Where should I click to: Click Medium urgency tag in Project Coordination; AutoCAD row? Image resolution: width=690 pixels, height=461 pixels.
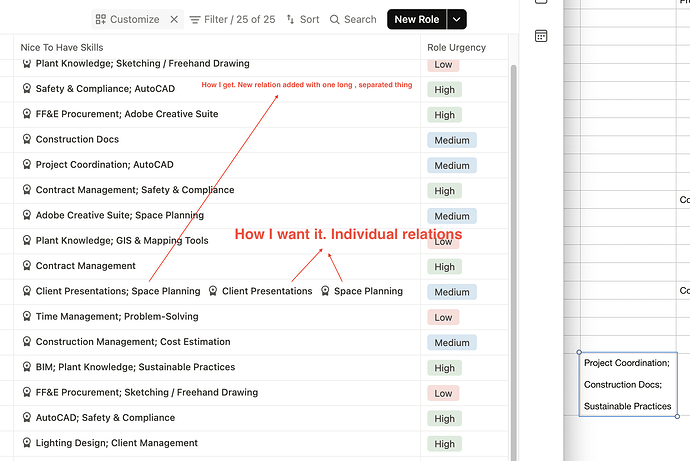click(x=452, y=165)
